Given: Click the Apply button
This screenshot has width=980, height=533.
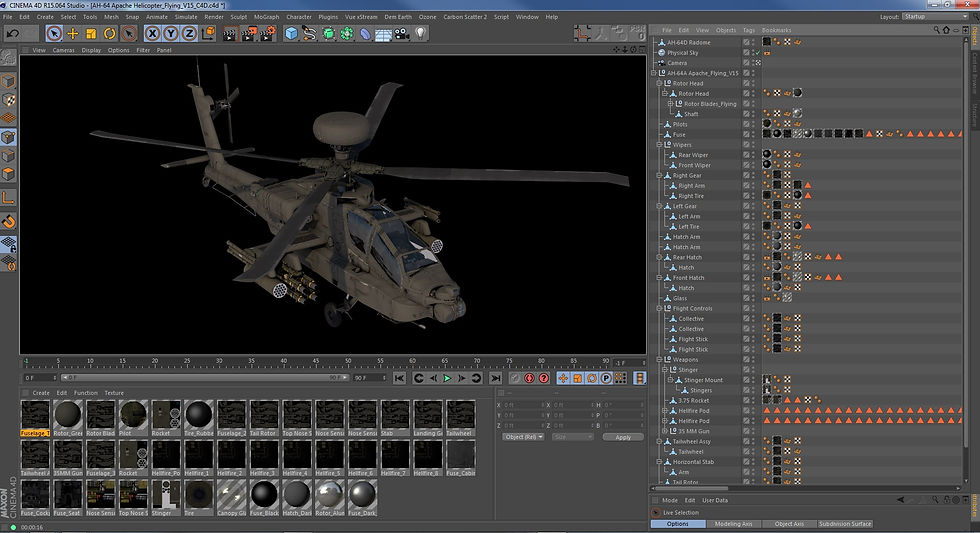Looking at the screenshot, I should [x=623, y=437].
